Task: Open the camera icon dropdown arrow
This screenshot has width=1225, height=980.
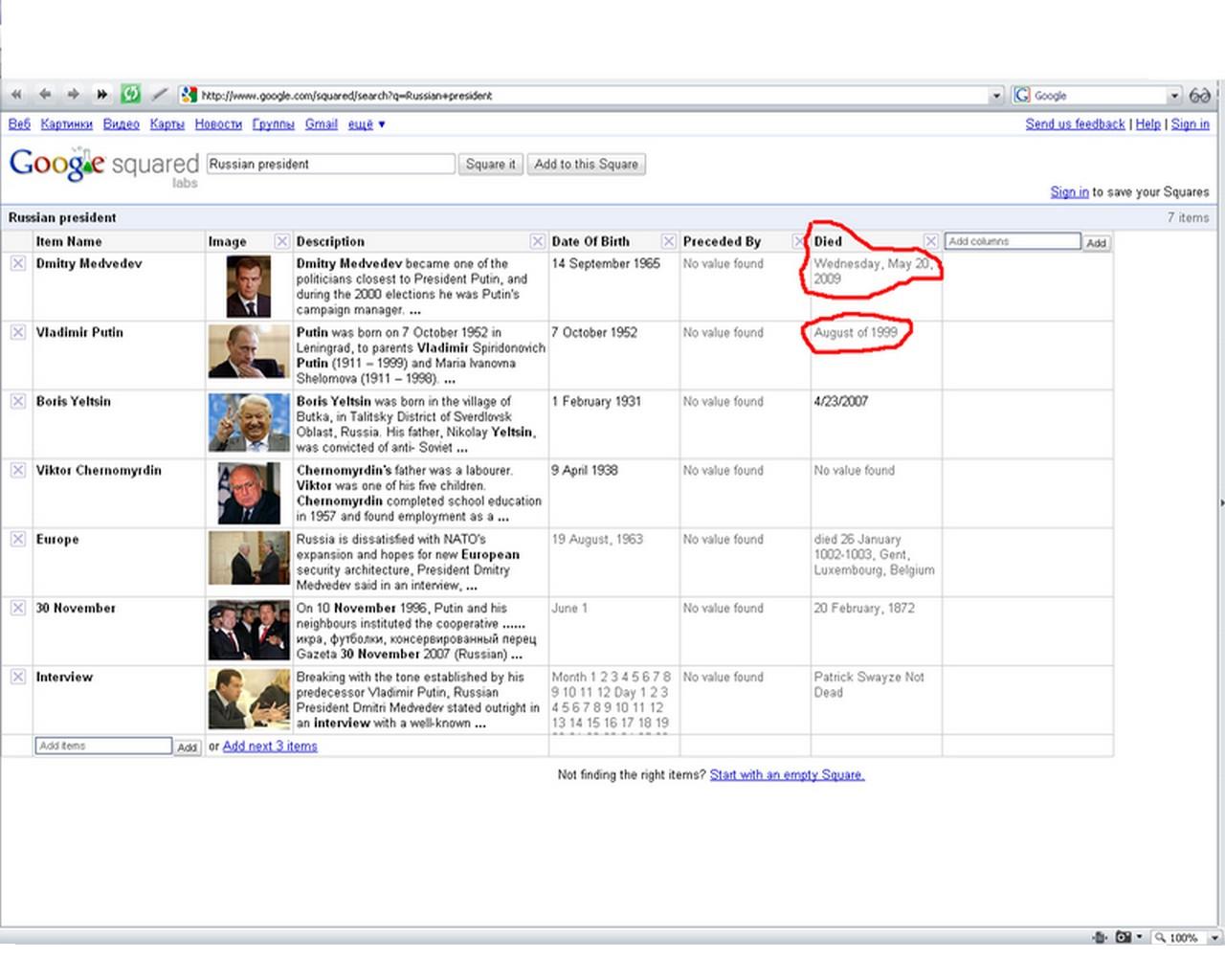Action: 1139,937
